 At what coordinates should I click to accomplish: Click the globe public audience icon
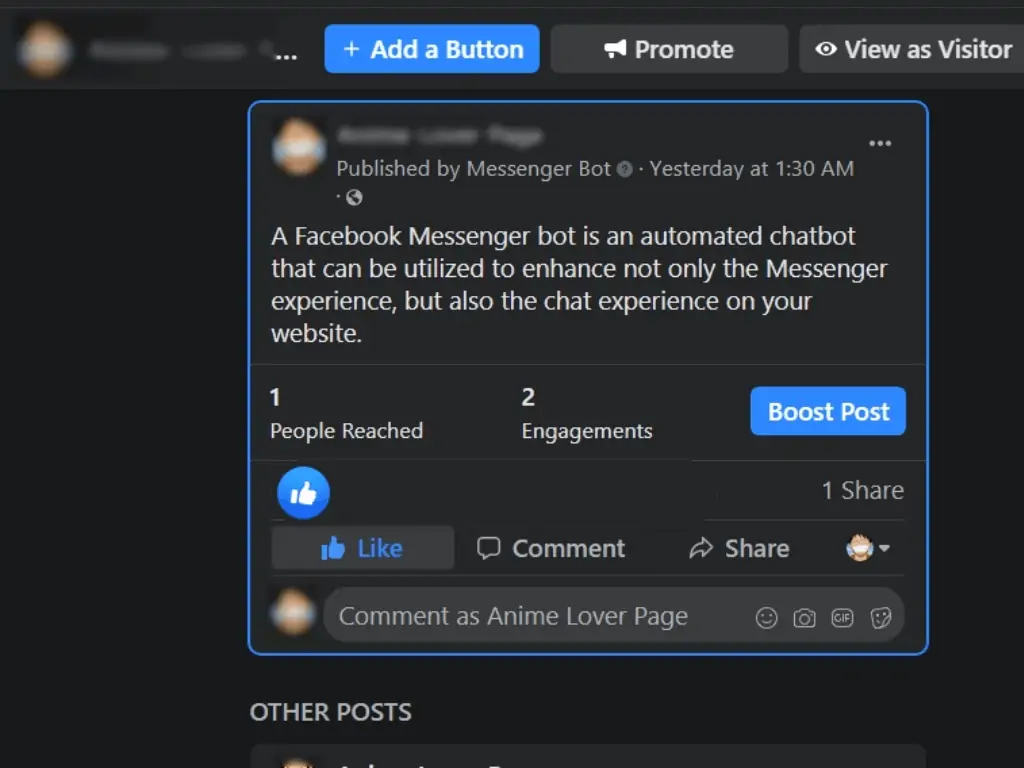tap(354, 197)
